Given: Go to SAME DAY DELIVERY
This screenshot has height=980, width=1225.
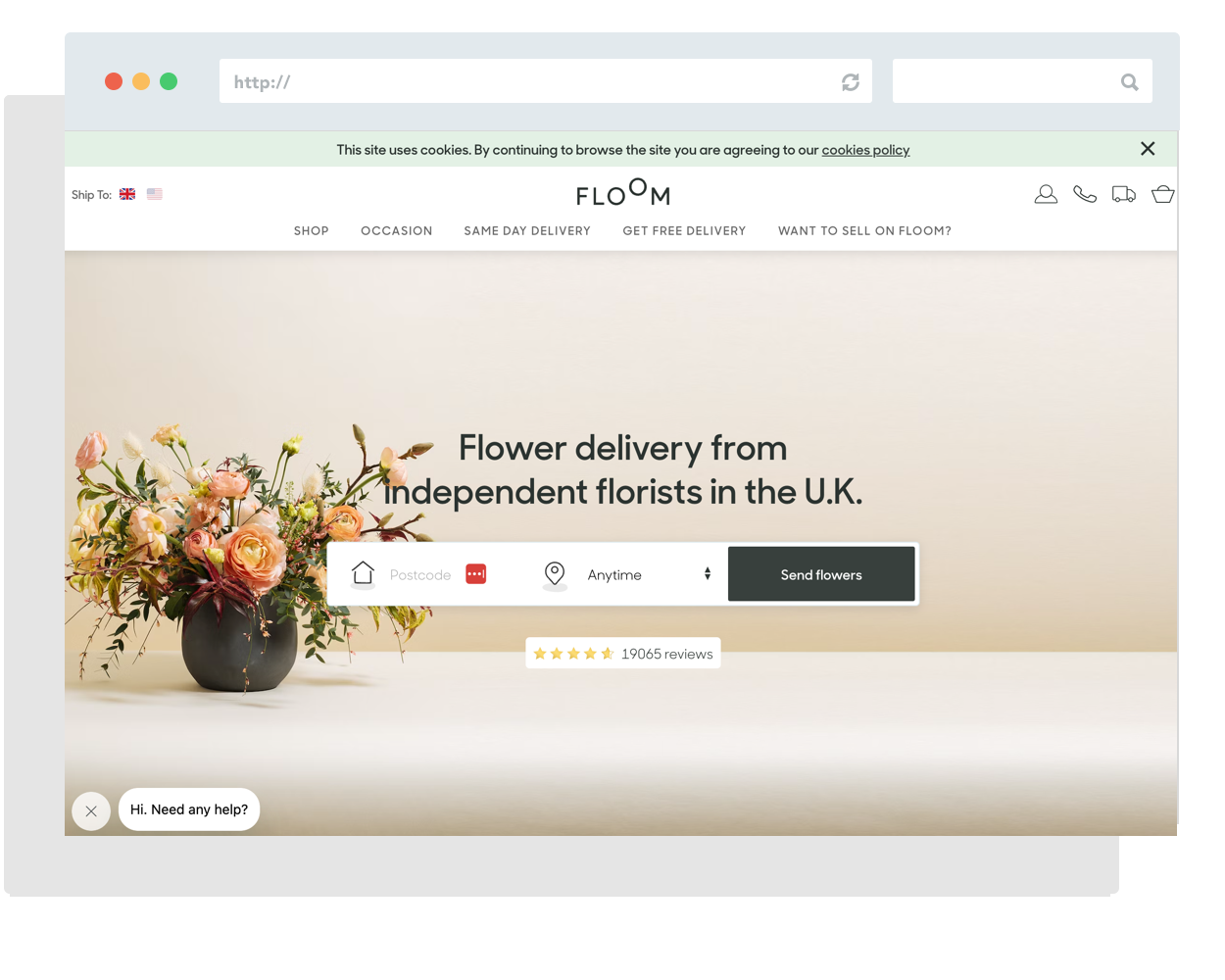Looking at the screenshot, I should click(527, 231).
